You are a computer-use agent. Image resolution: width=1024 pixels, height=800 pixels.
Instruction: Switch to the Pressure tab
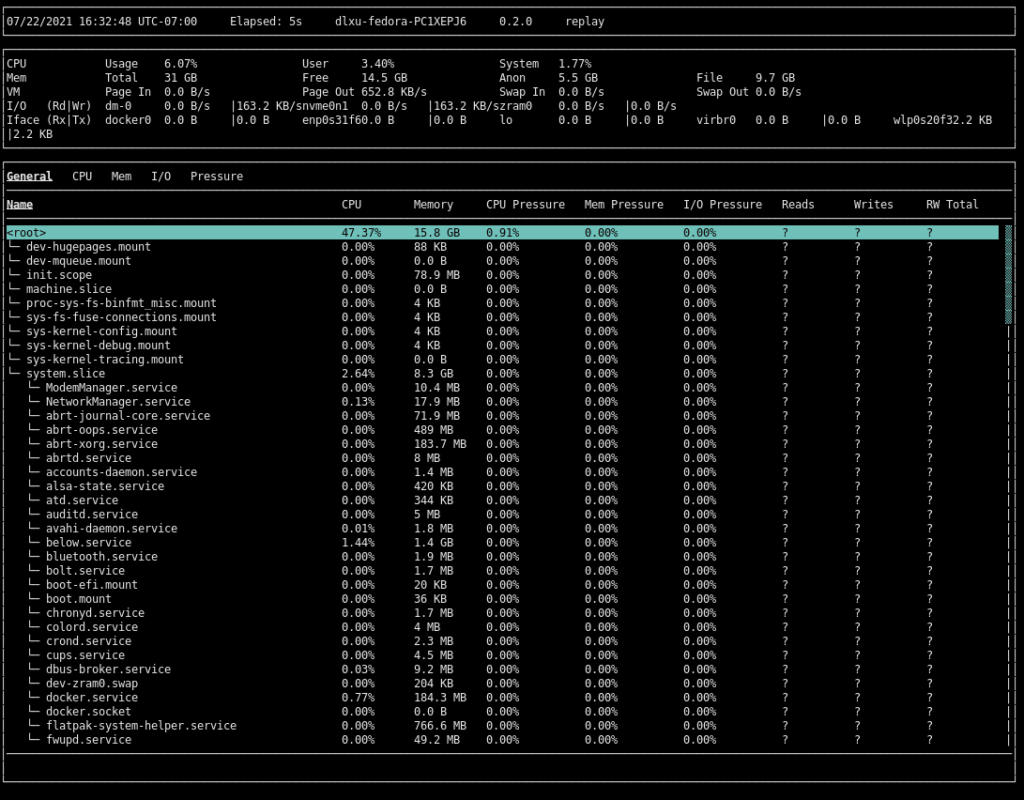tap(217, 176)
